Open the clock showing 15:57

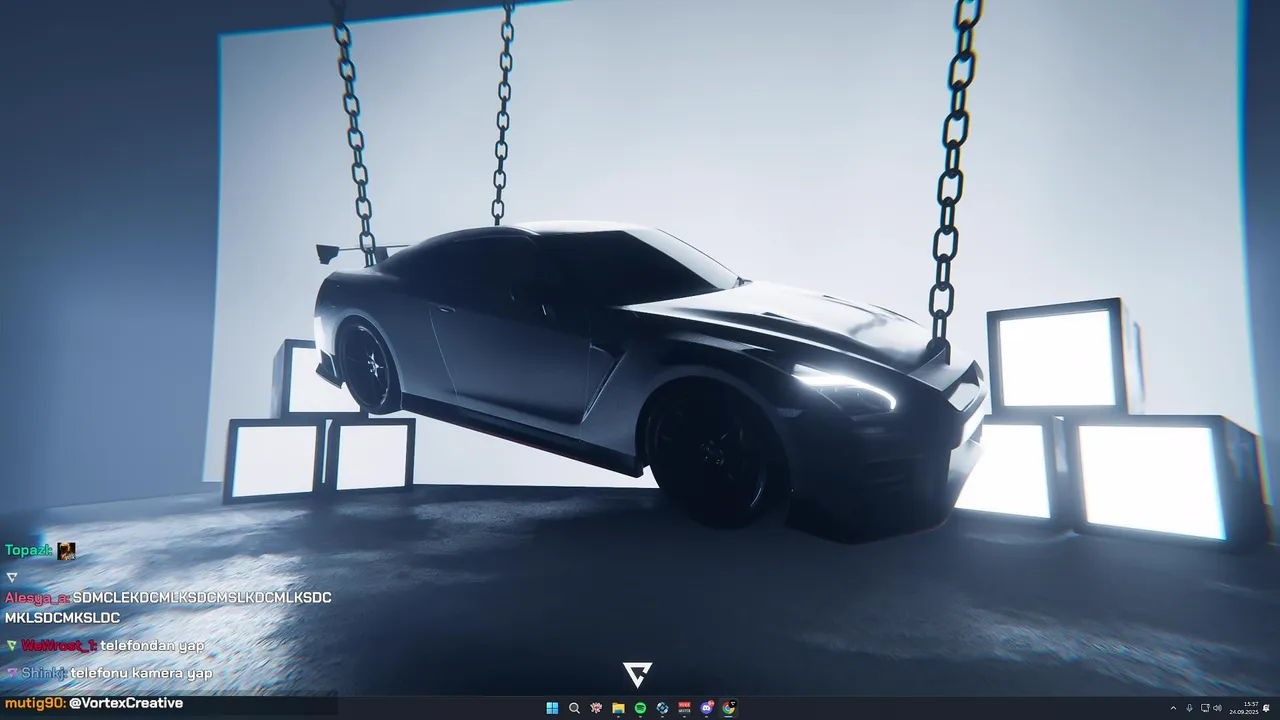(1244, 708)
